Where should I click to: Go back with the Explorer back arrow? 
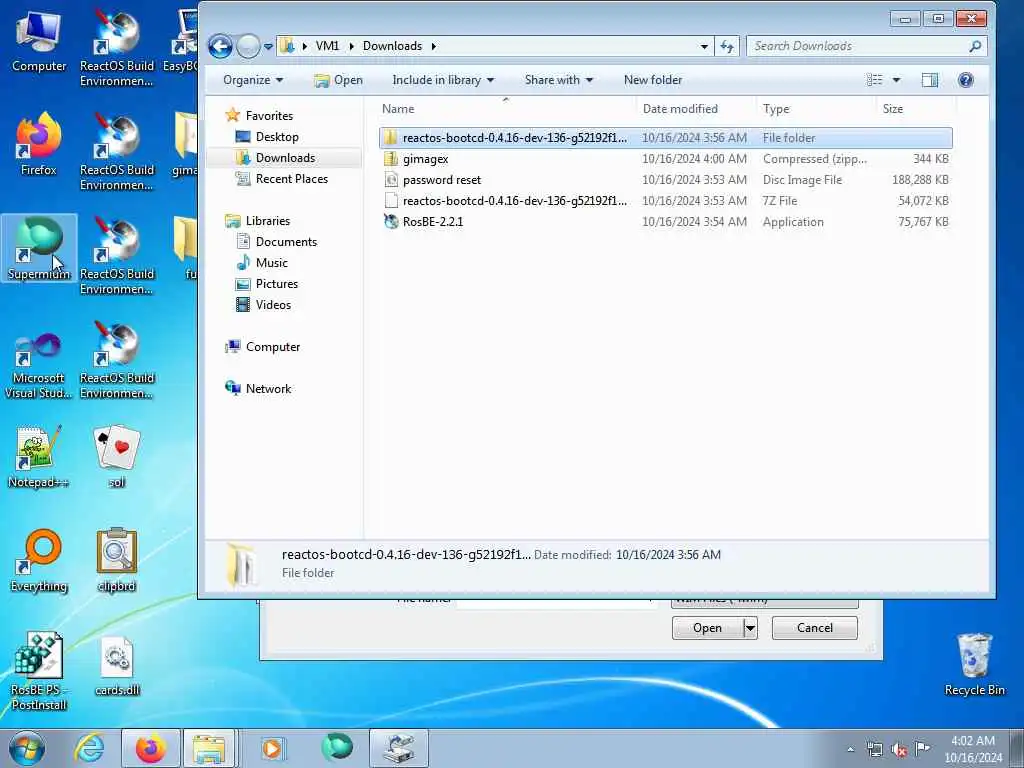220,46
